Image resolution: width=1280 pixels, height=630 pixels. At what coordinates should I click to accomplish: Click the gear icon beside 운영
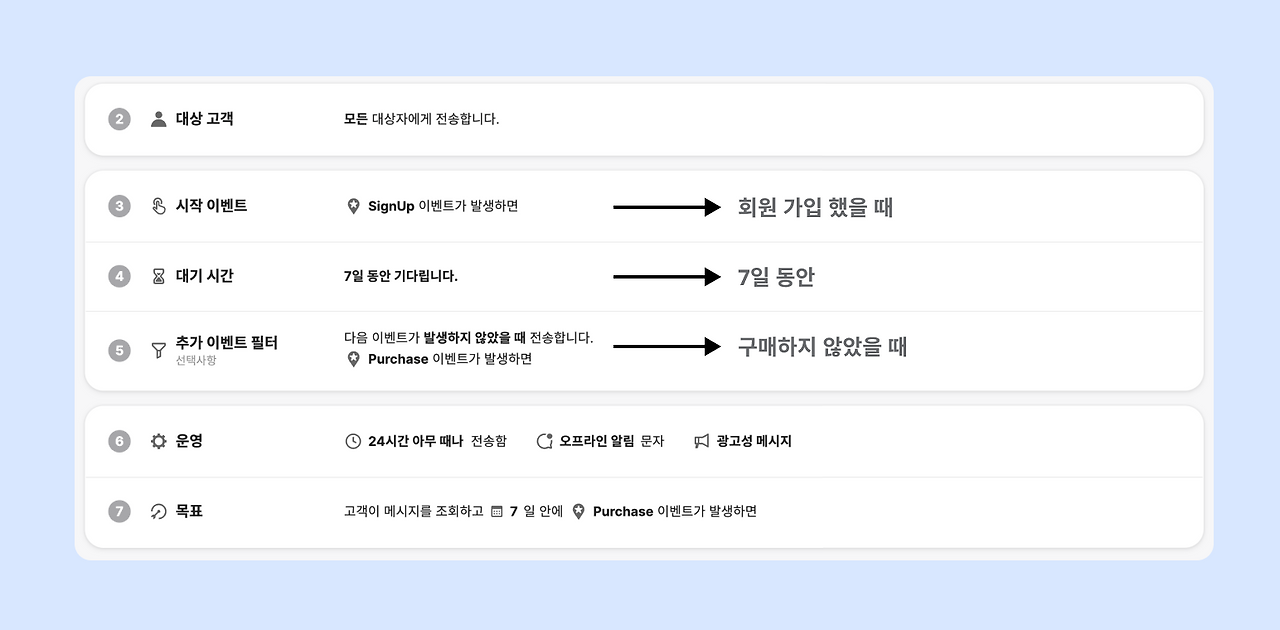click(x=158, y=441)
